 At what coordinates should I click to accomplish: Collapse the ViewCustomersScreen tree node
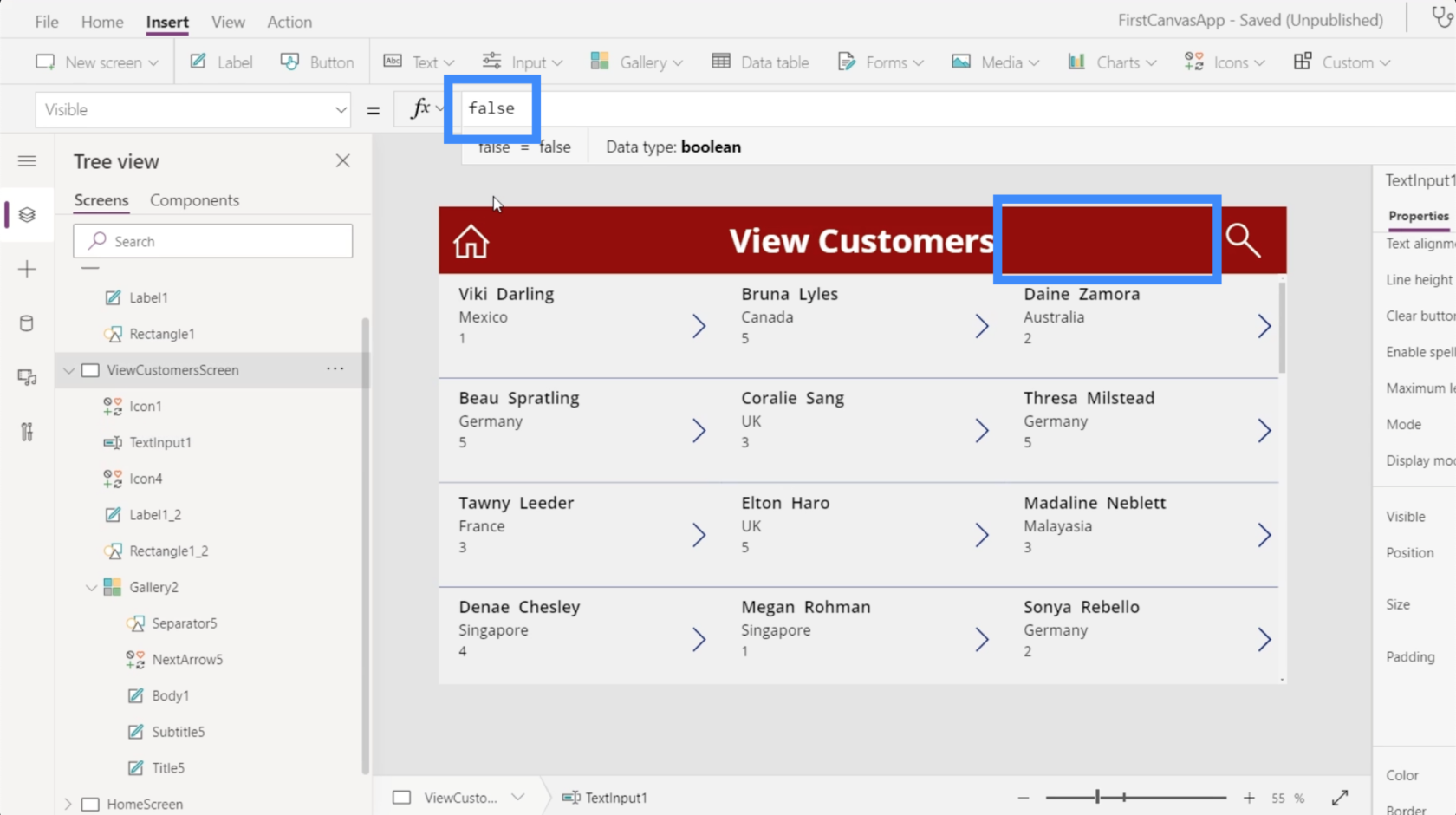click(x=68, y=370)
